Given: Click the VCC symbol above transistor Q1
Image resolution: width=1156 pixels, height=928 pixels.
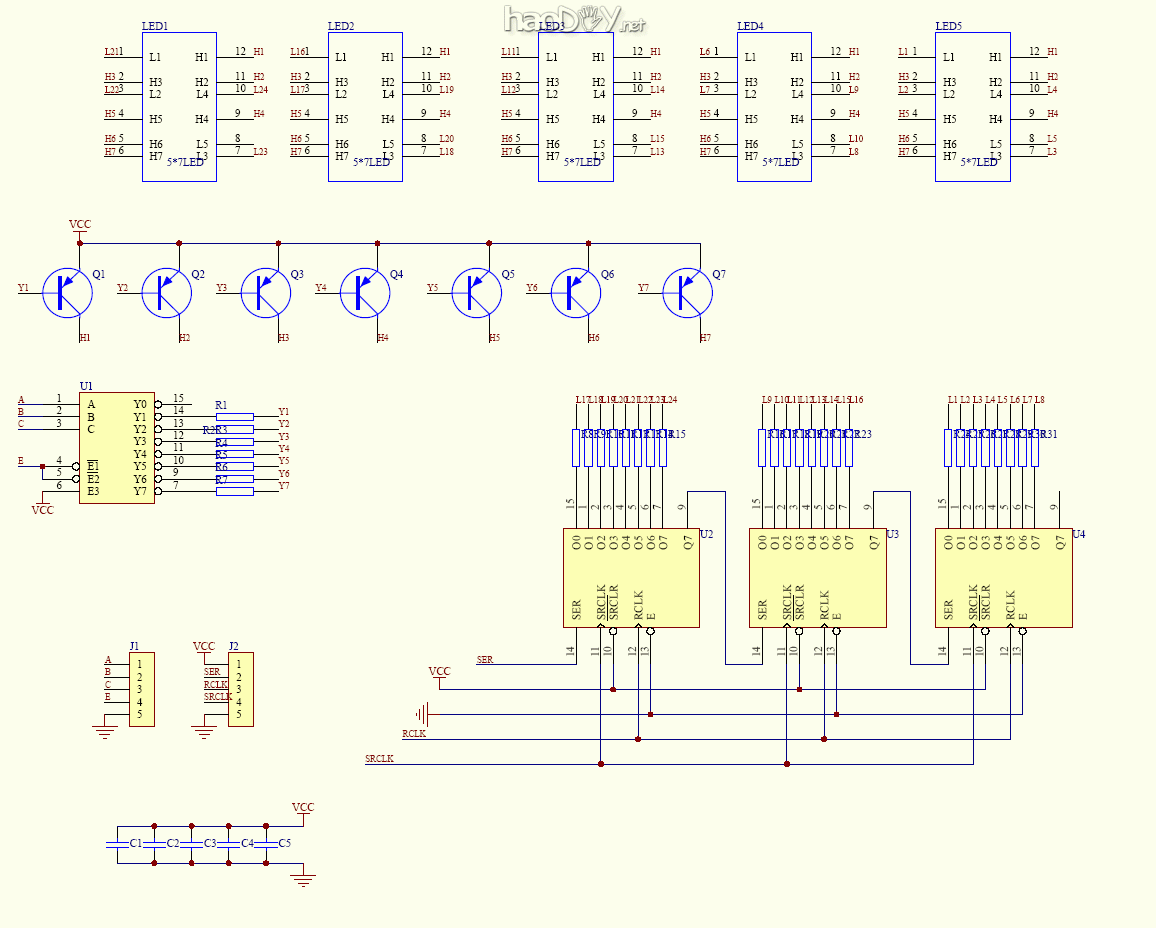Looking at the screenshot, I should [x=80, y=226].
